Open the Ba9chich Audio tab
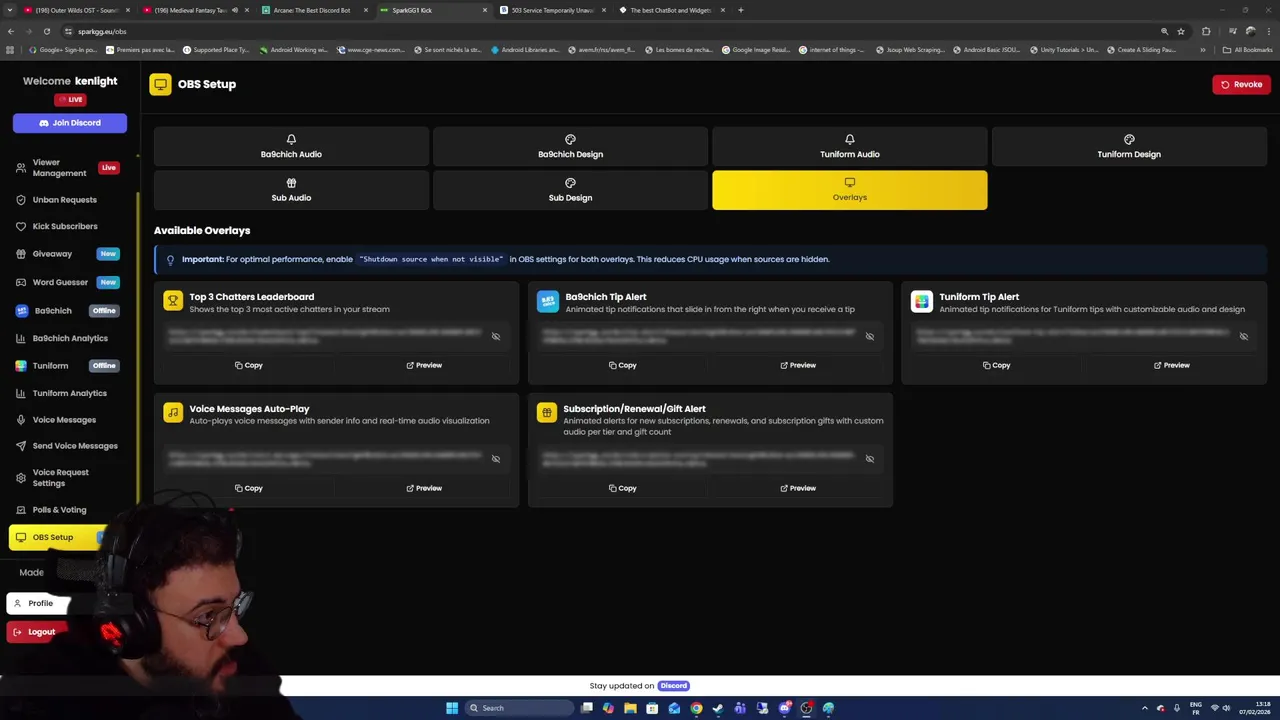1280x720 pixels. [291, 146]
